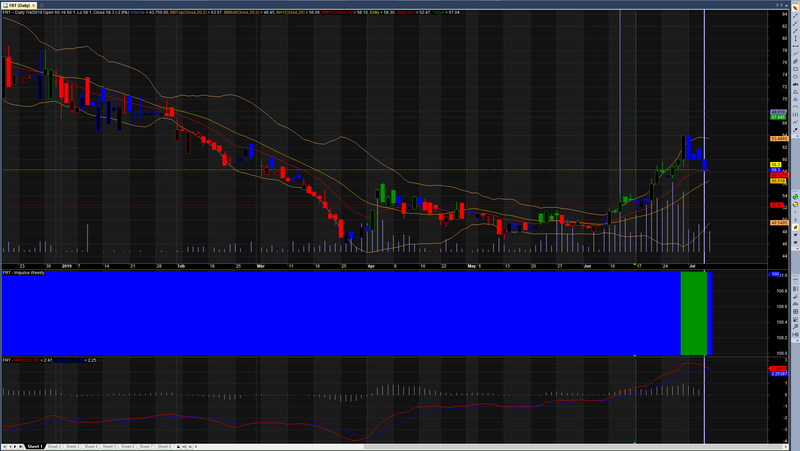The width and height of the screenshot is (800, 451).
Task: Switch to Sheet 1 tab
Action: tap(35, 446)
